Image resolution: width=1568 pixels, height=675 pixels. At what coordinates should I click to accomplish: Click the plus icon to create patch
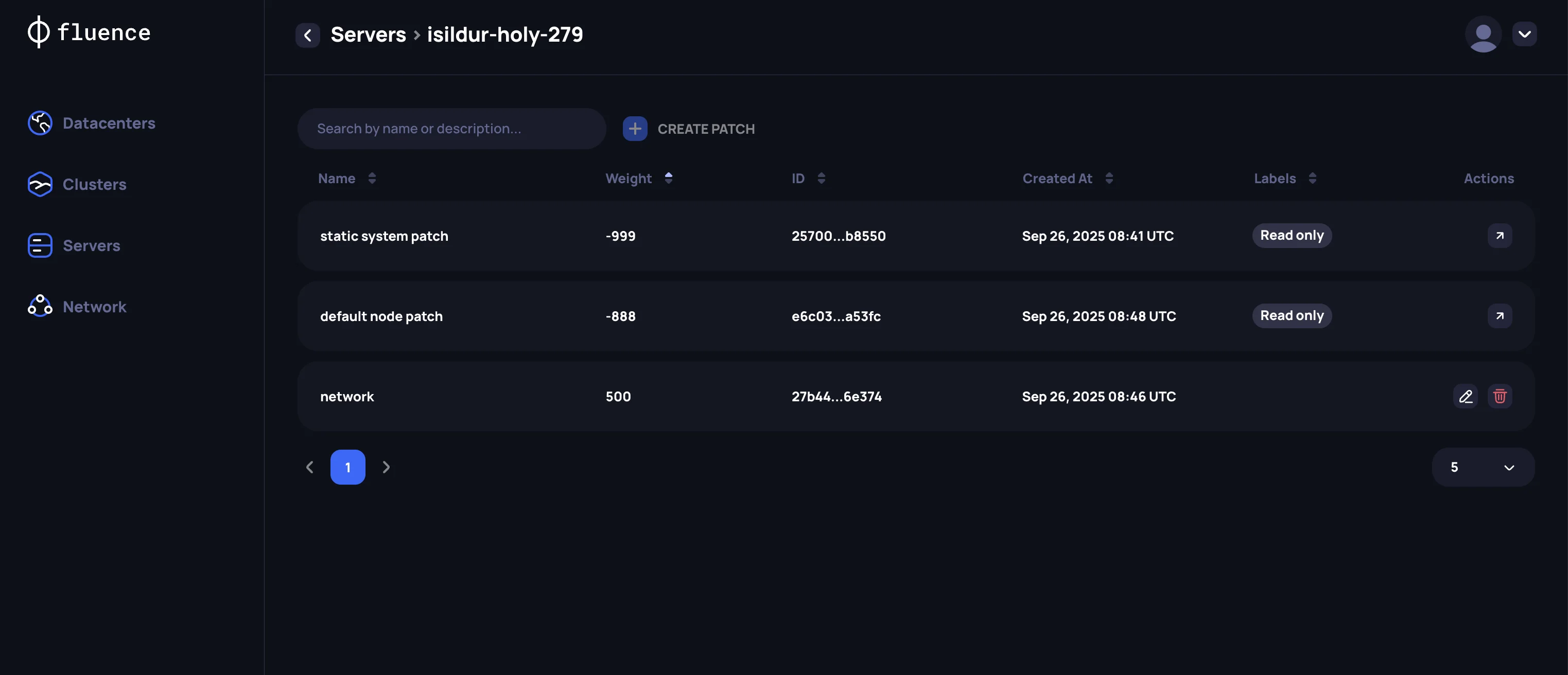634,129
